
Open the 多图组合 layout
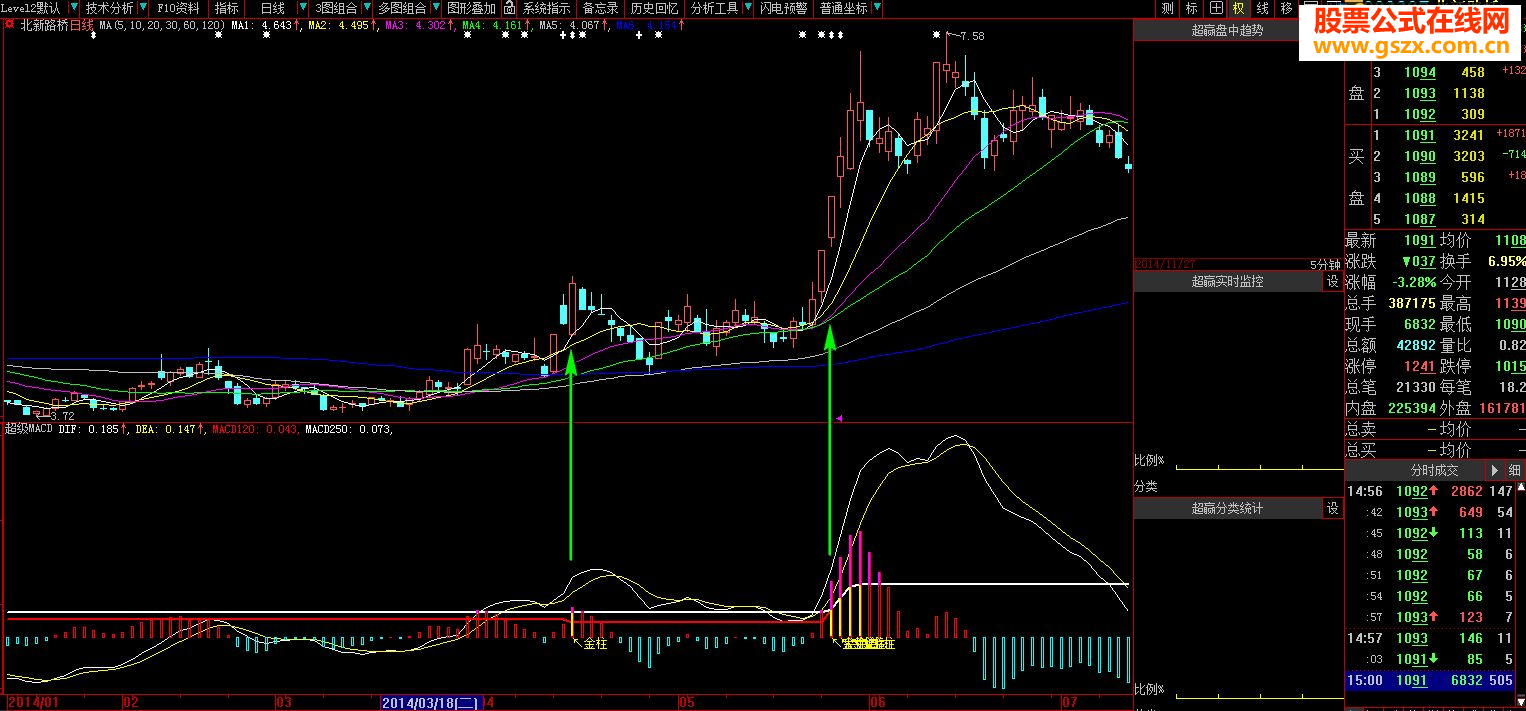coord(402,8)
